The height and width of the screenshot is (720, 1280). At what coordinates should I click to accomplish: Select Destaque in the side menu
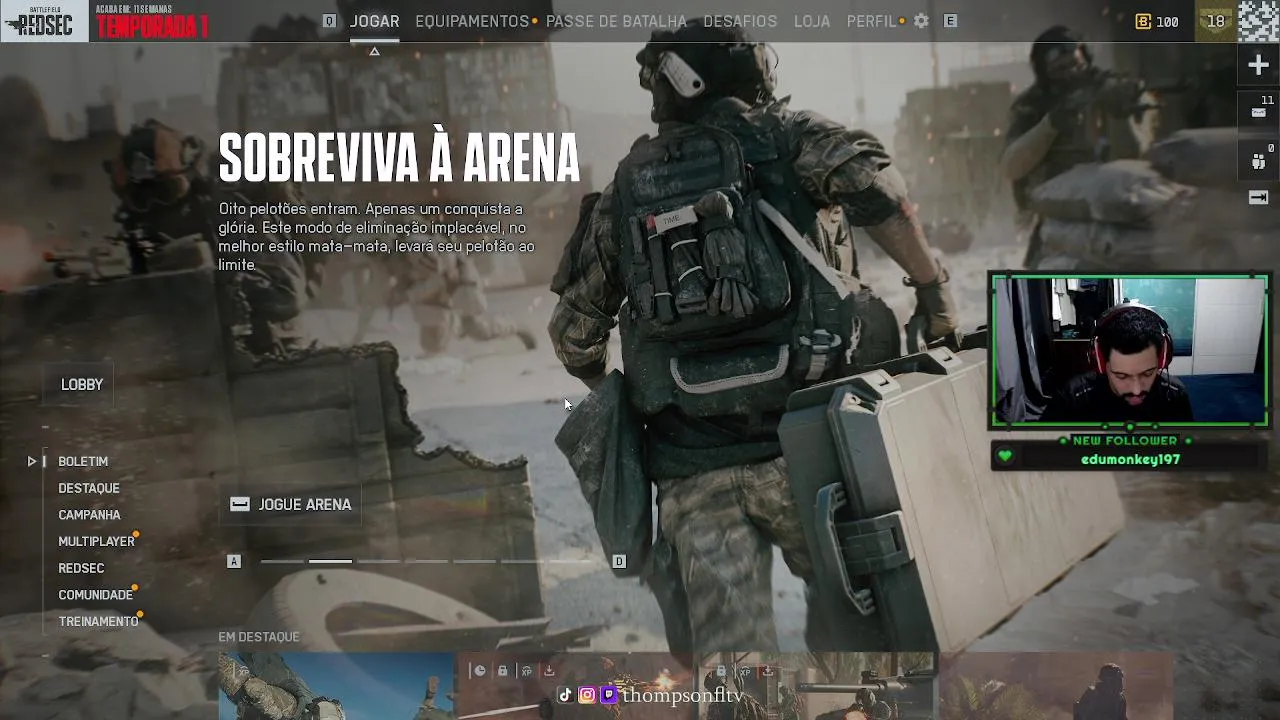(x=89, y=488)
